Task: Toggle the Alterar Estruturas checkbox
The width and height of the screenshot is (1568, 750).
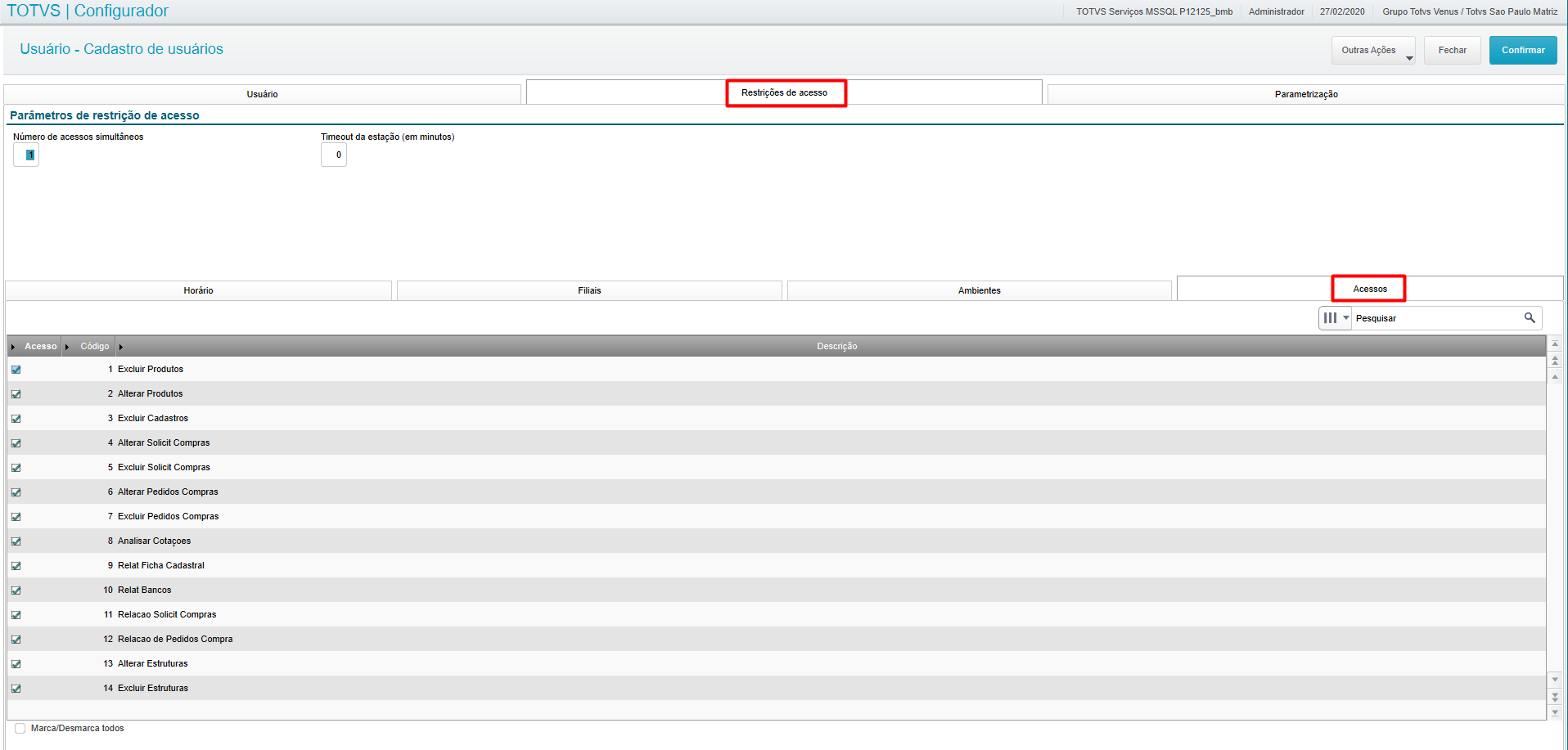Action: (x=16, y=664)
